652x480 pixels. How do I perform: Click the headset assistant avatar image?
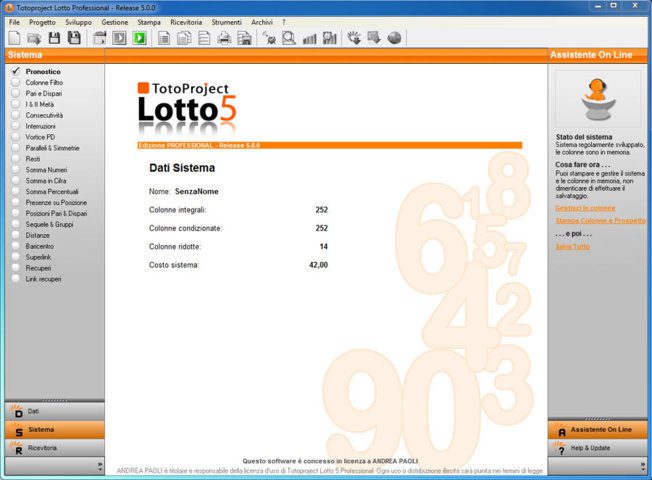coord(598,99)
